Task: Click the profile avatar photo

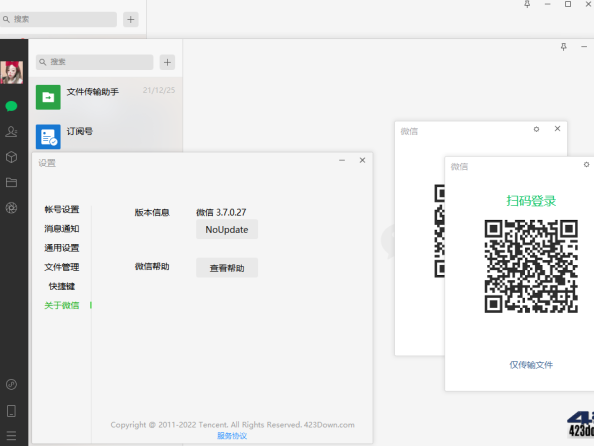Action: coord(12,72)
